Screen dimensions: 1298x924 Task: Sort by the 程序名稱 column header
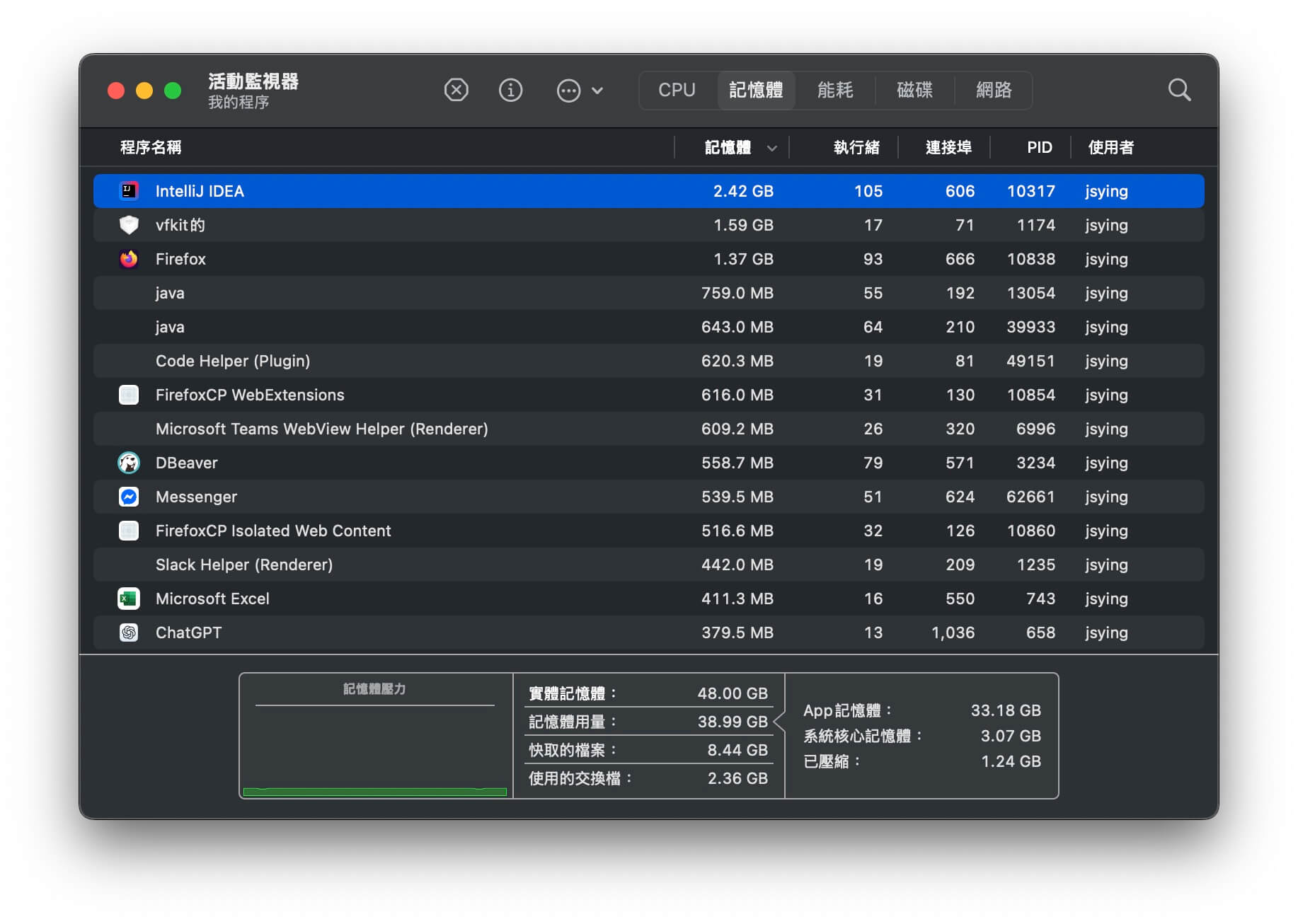click(x=151, y=147)
